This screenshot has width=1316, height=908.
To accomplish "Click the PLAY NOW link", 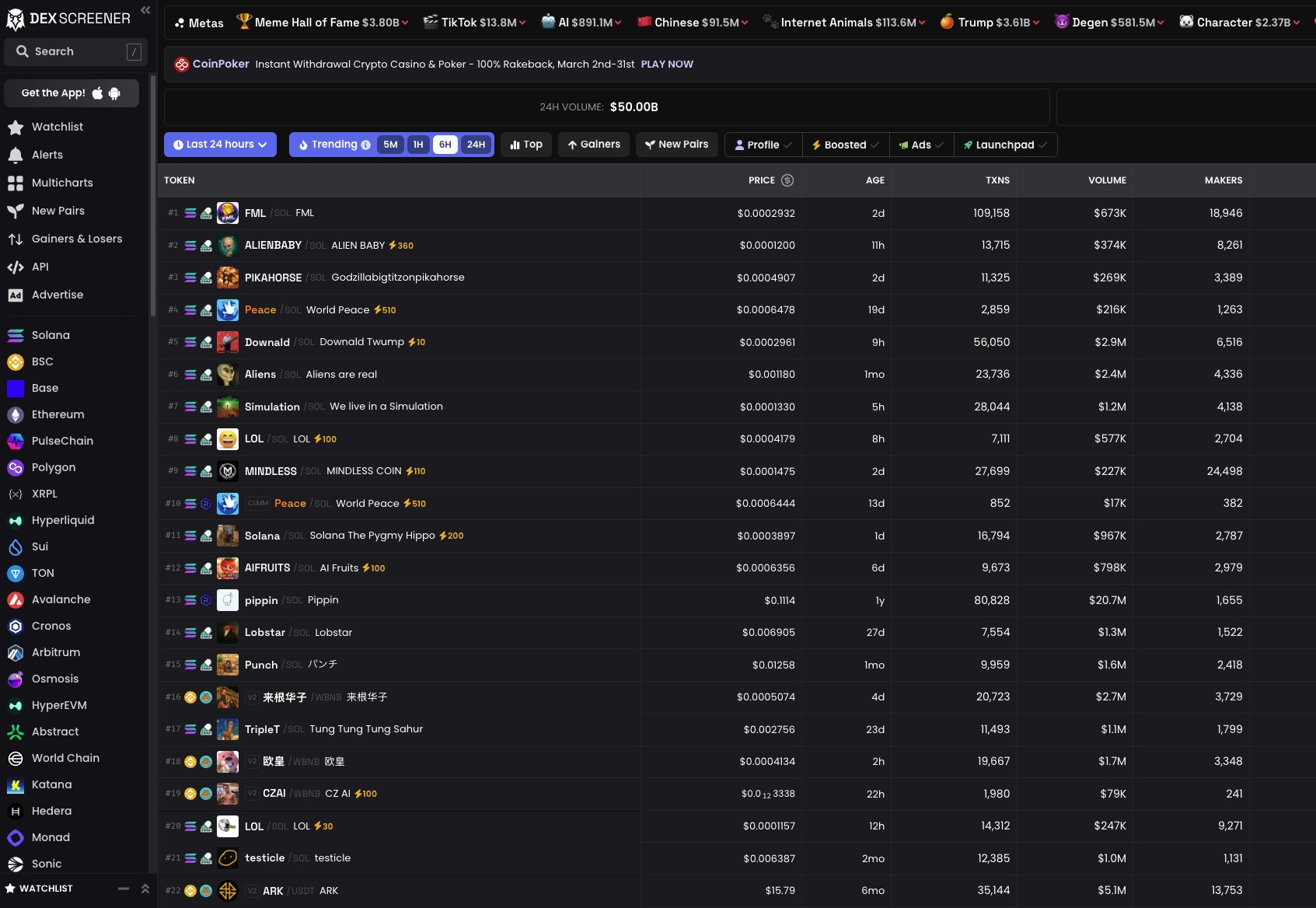I will click(667, 65).
